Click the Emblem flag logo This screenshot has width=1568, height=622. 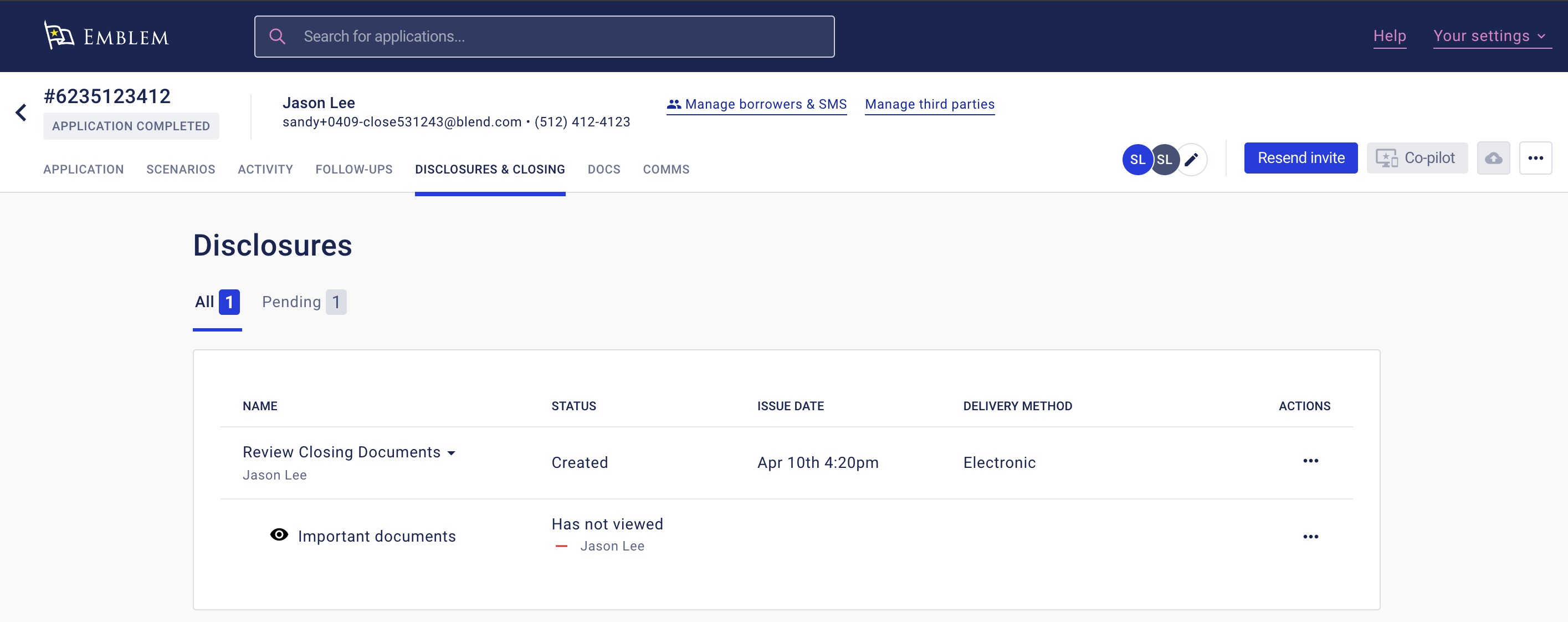[59, 35]
